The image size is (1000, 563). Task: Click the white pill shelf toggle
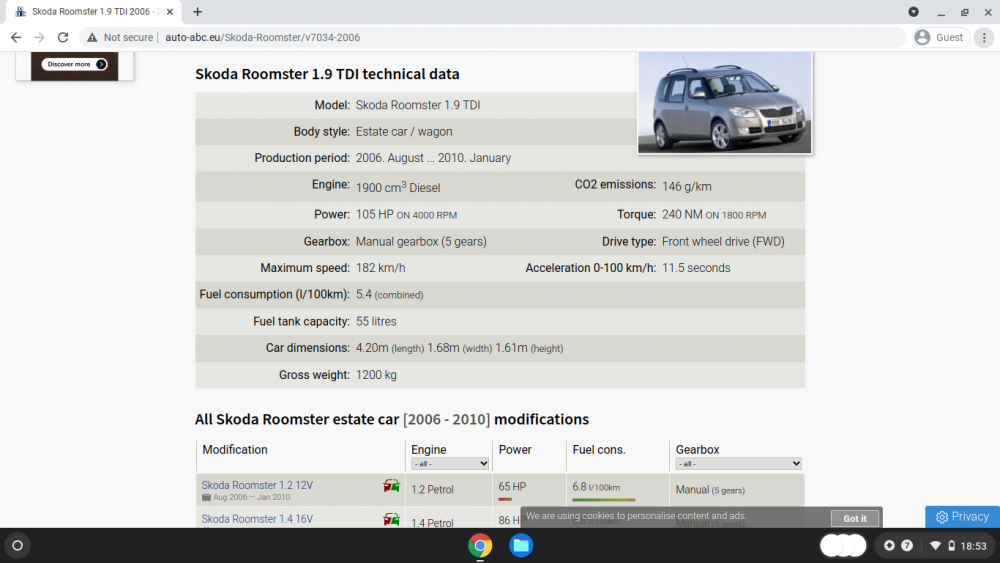click(x=843, y=546)
